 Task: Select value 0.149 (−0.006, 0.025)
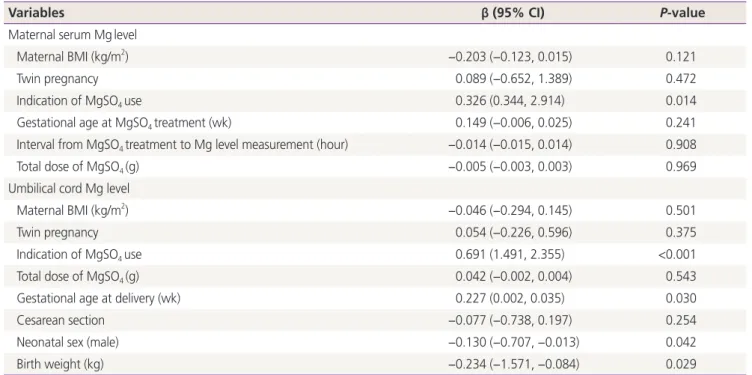tap(514, 123)
